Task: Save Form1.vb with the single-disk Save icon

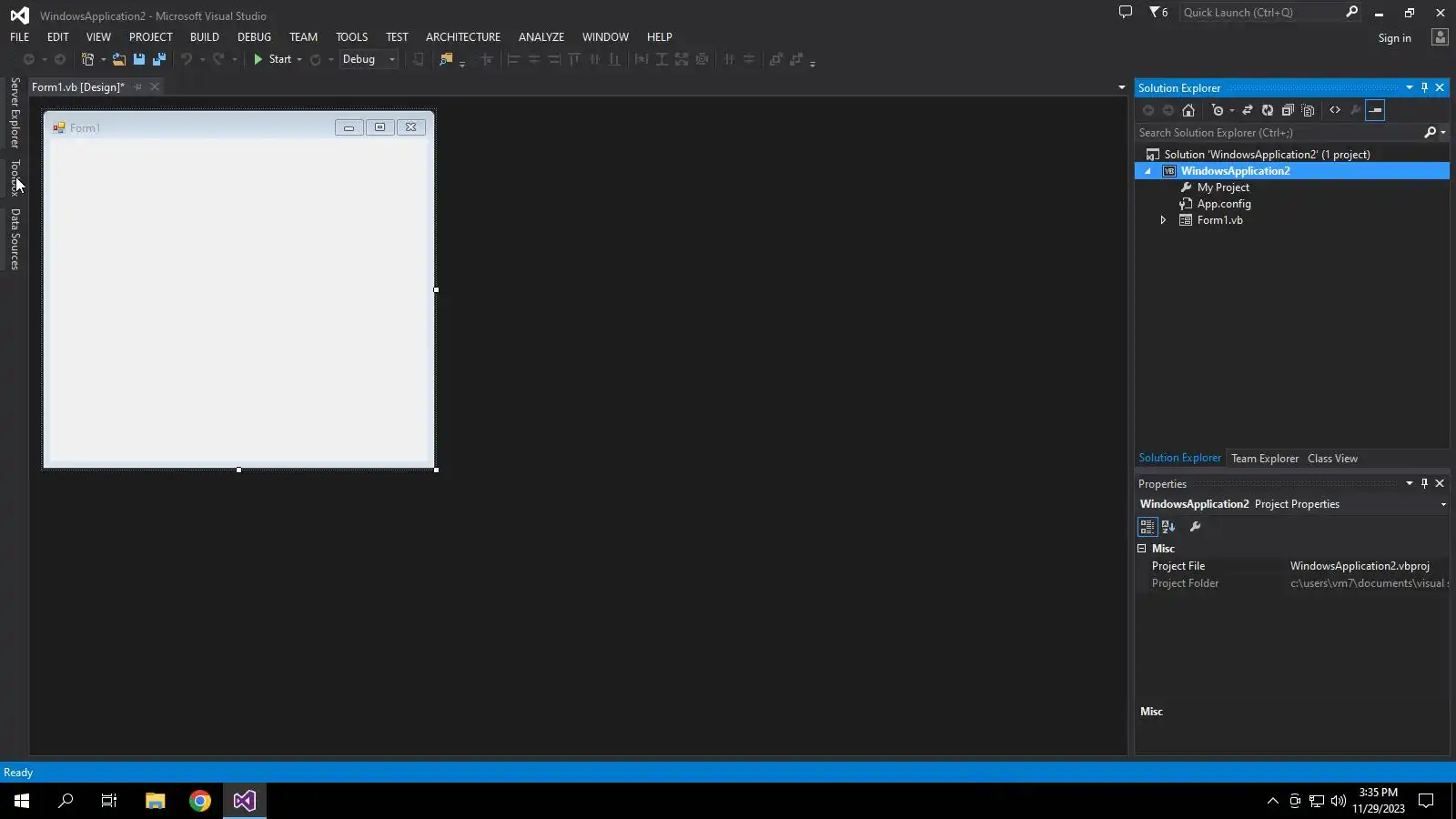Action: pos(139,59)
